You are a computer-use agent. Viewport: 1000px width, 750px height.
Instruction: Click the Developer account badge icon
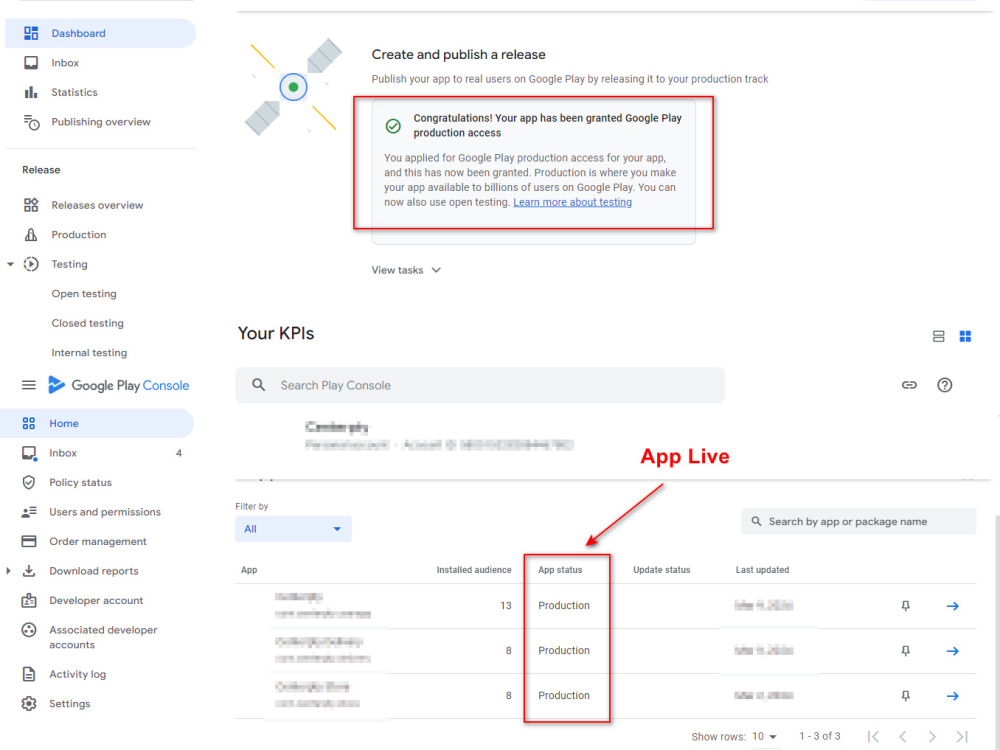coord(29,601)
